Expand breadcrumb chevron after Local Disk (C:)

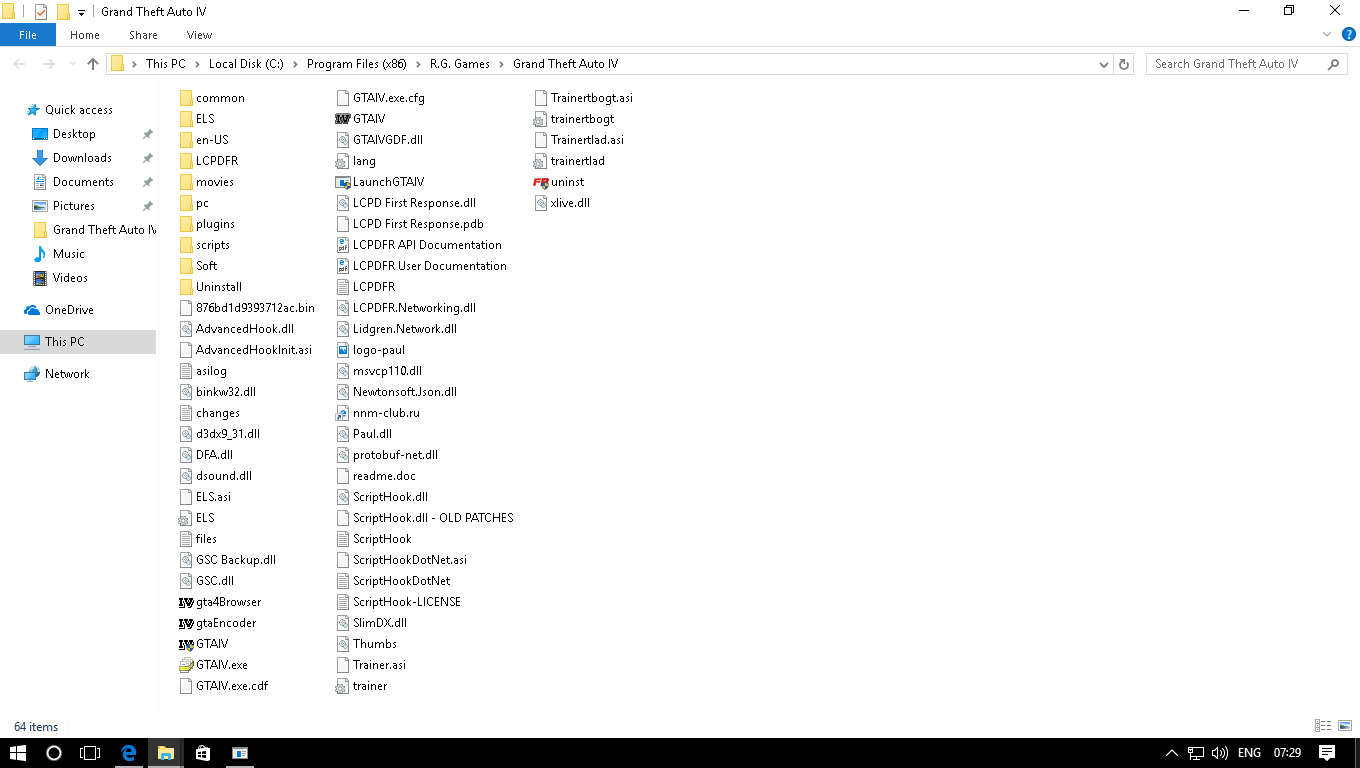pos(295,64)
